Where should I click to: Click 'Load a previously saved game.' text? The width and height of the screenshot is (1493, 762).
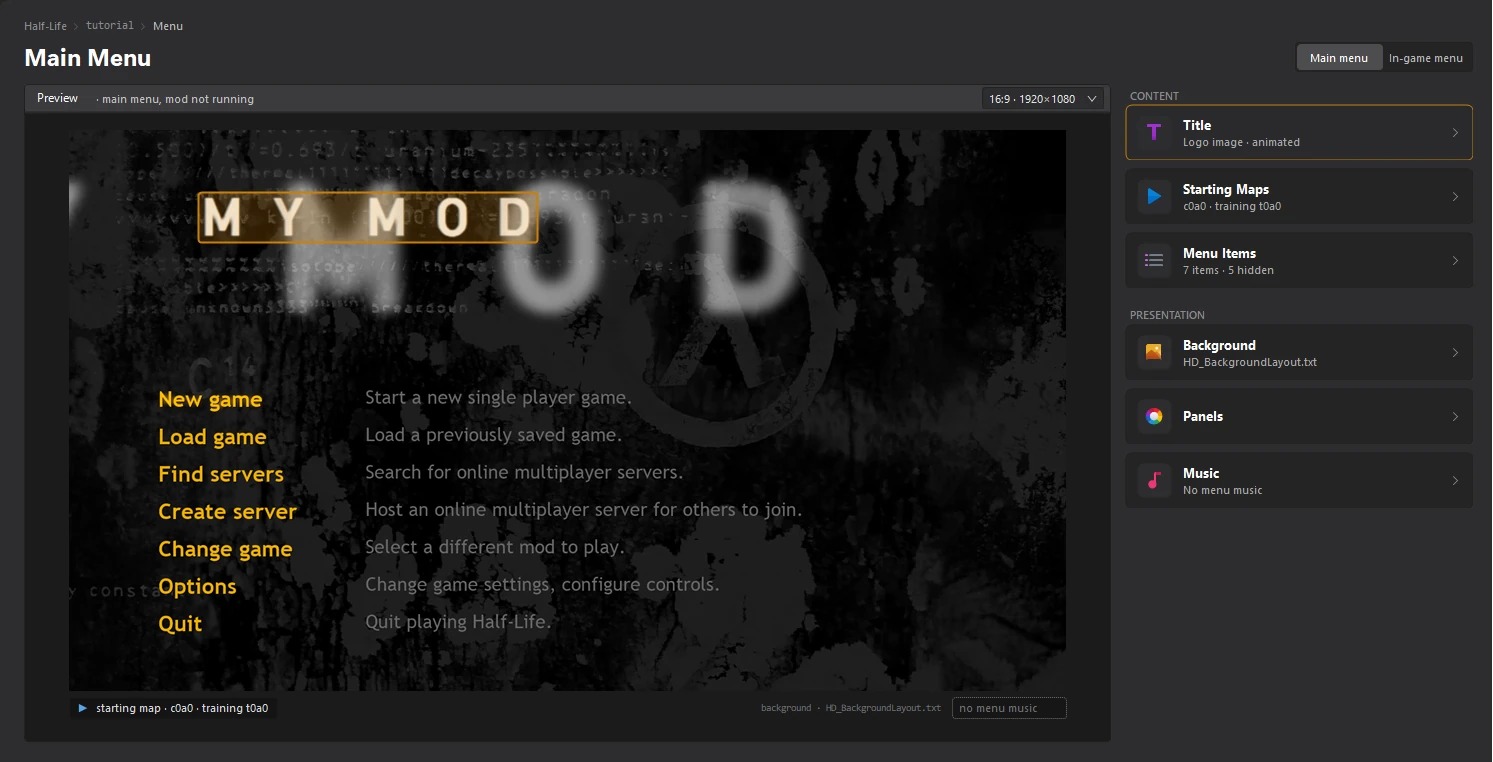[x=493, y=435]
